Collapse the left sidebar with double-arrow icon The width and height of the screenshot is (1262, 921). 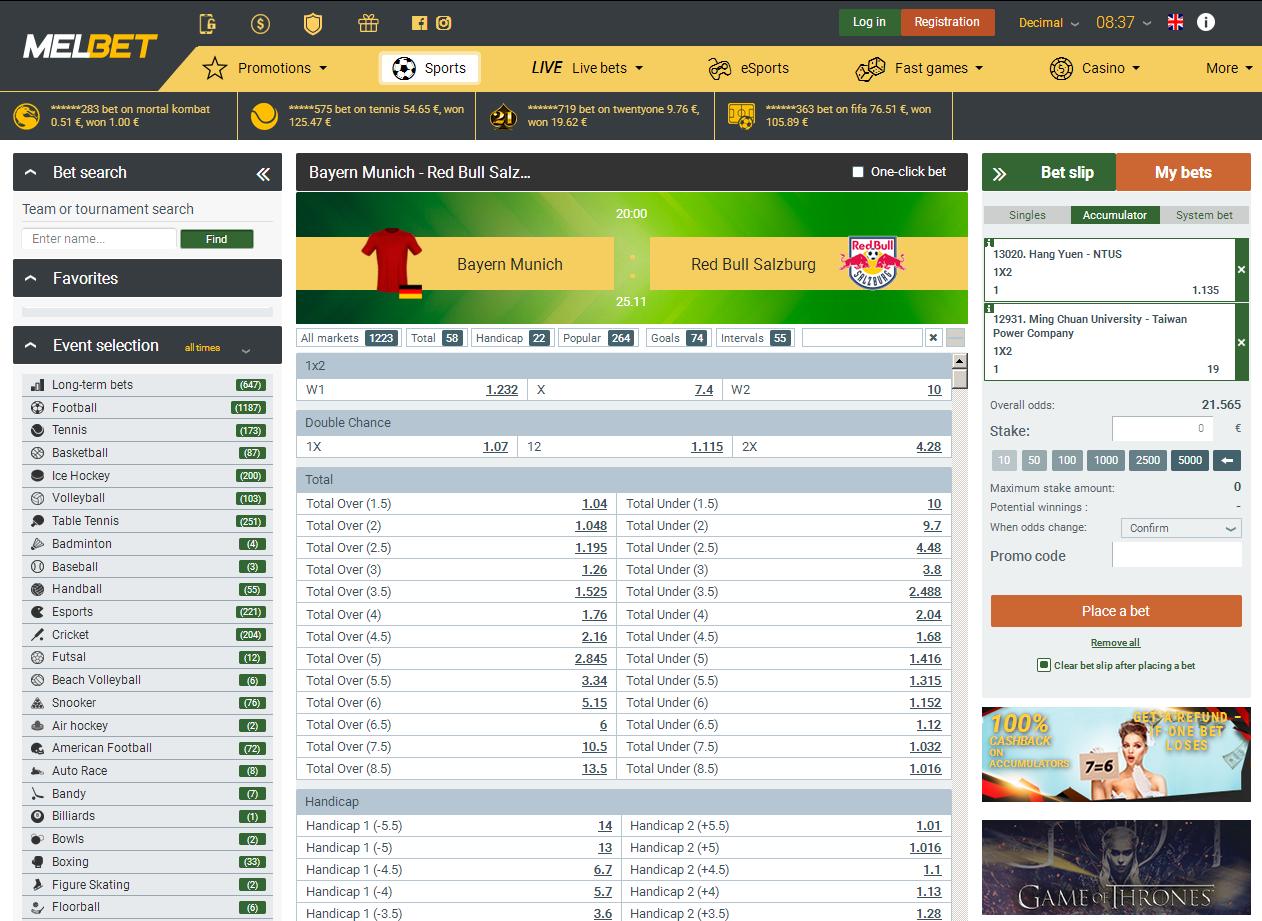263,174
